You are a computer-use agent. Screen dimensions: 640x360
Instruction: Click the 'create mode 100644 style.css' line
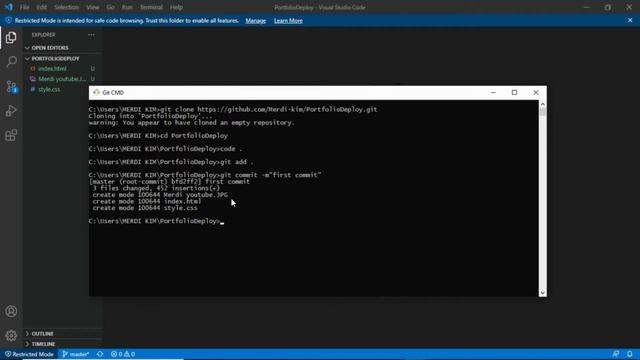click(145, 208)
